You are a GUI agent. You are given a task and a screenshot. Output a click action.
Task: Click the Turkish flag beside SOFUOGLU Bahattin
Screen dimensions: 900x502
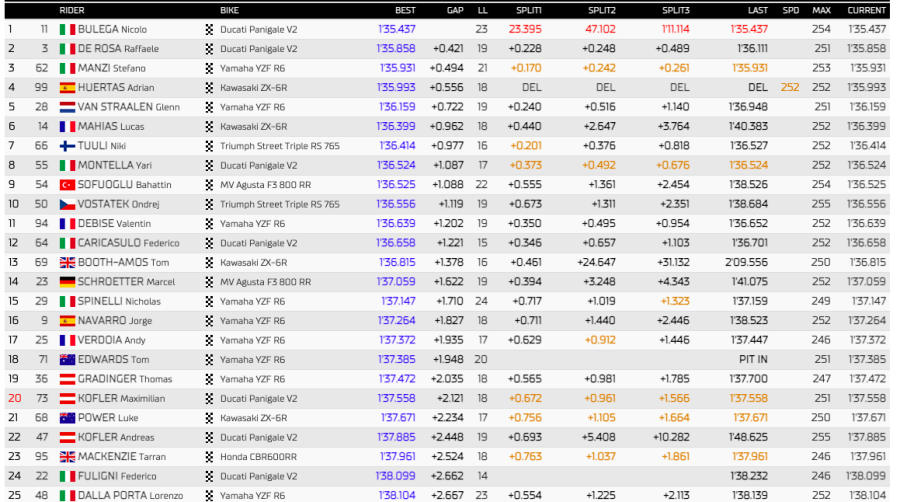(x=67, y=185)
